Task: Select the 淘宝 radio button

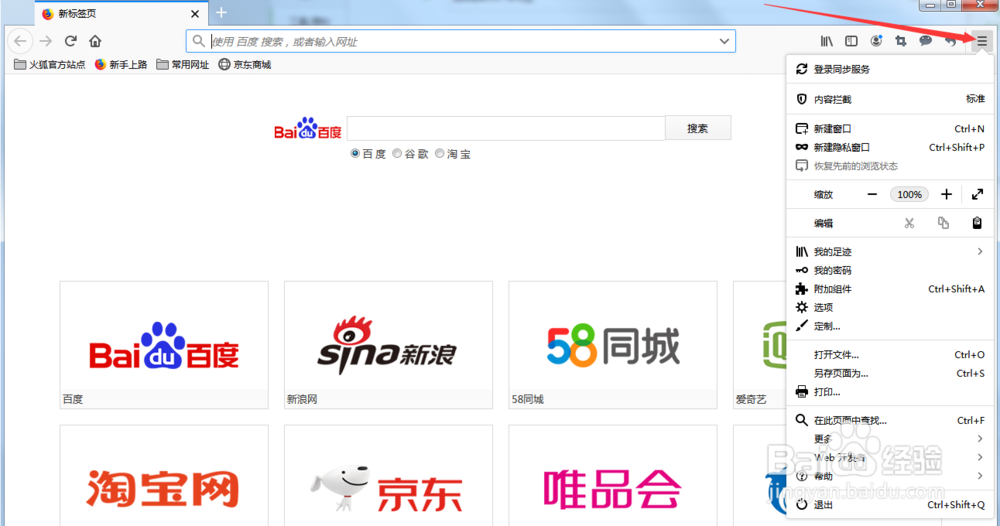Action: pyautogui.click(x=439, y=154)
